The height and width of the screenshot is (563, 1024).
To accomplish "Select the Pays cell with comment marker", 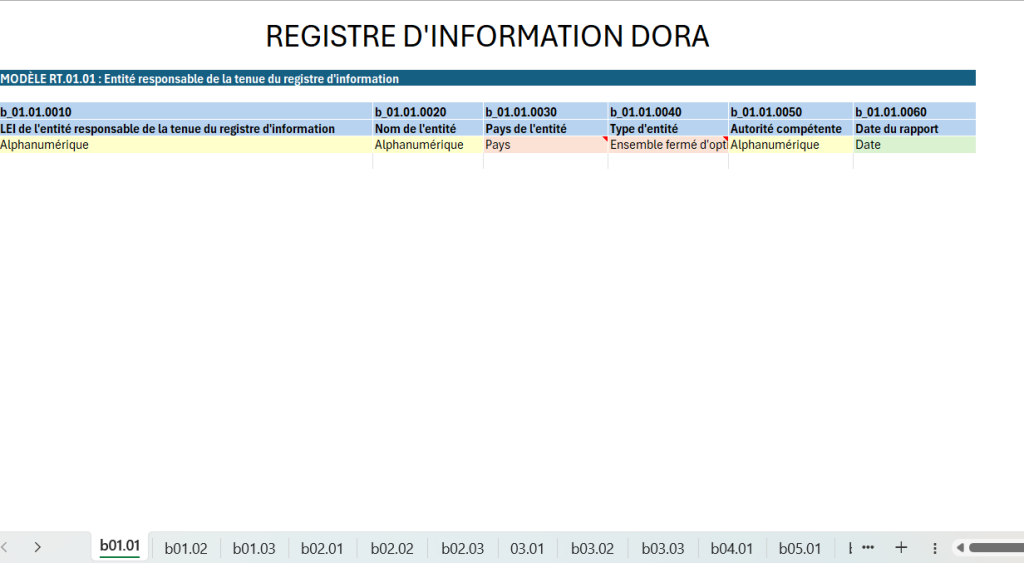I will pos(545,145).
